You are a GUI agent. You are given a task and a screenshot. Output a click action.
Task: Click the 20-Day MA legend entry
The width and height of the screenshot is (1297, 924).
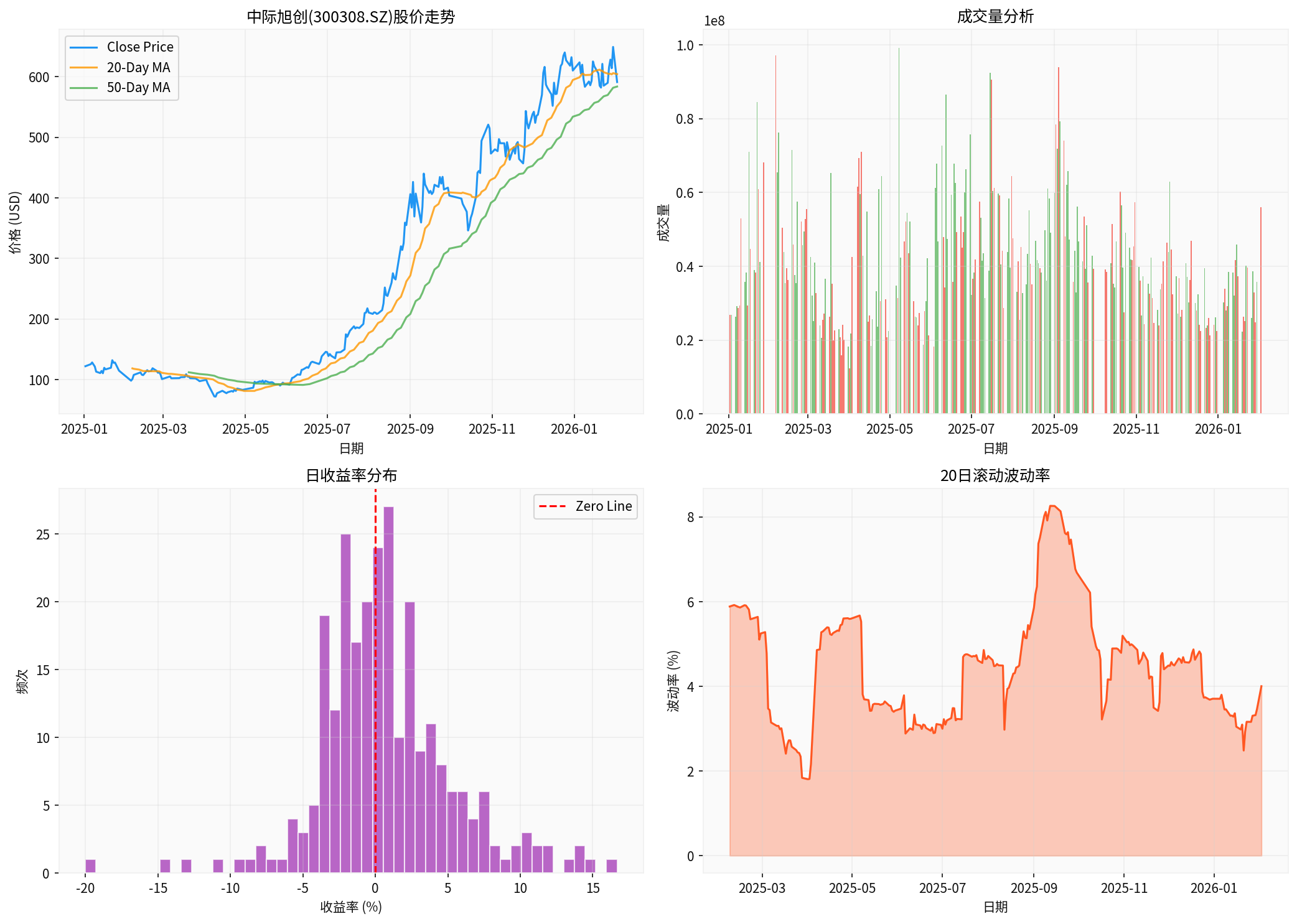coord(138,68)
